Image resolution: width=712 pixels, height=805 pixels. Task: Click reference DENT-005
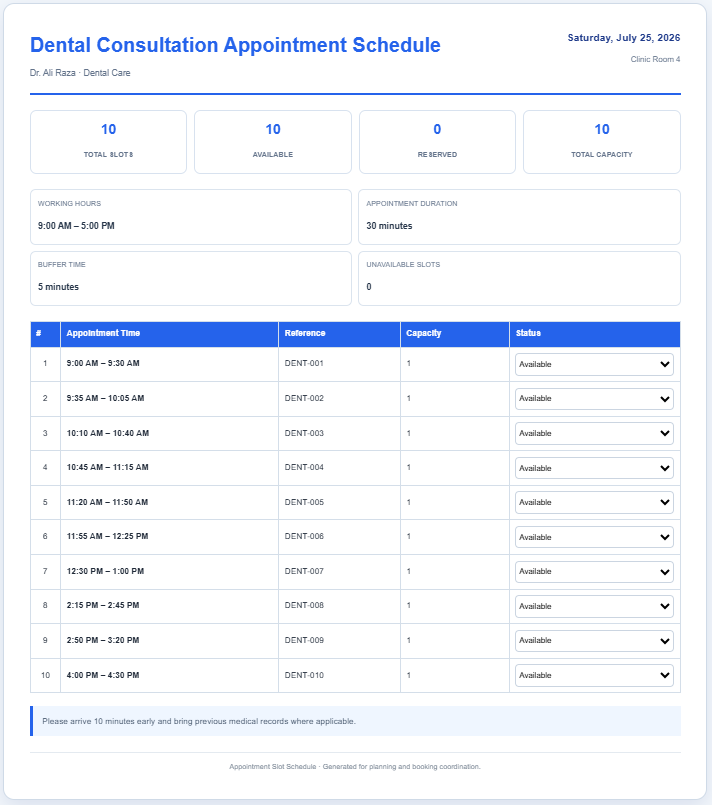point(304,502)
